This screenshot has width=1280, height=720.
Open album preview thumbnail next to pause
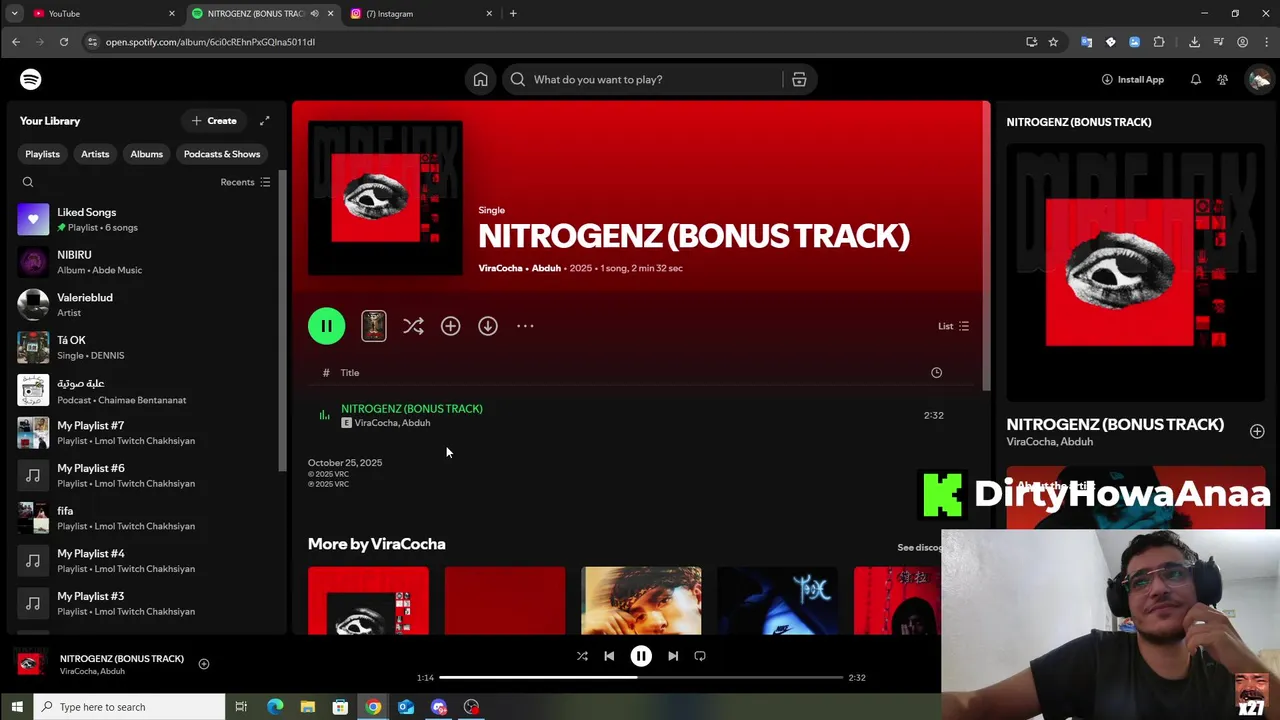coord(373,326)
